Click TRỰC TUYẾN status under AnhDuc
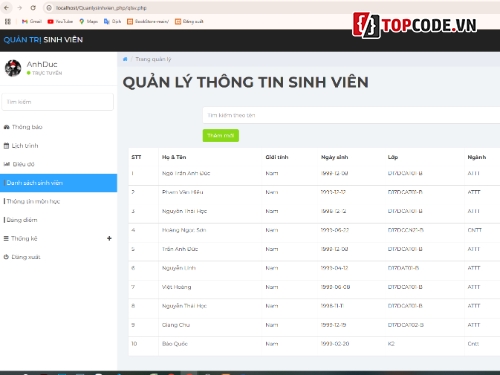Screen dimensions: 500x375 [x=47, y=73]
